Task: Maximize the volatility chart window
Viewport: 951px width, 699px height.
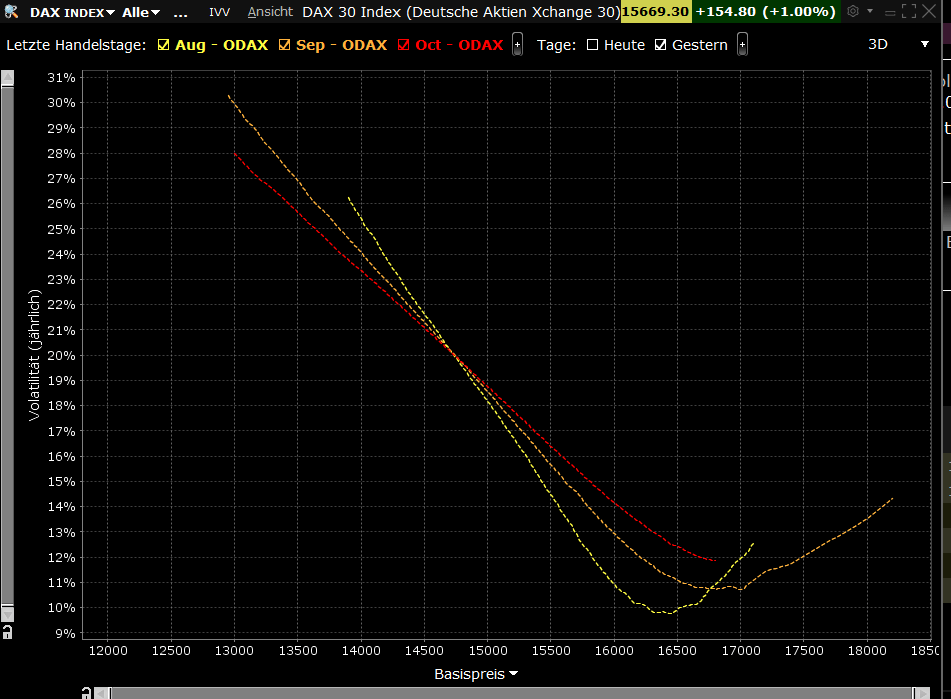Action: [x=908, y=12]
